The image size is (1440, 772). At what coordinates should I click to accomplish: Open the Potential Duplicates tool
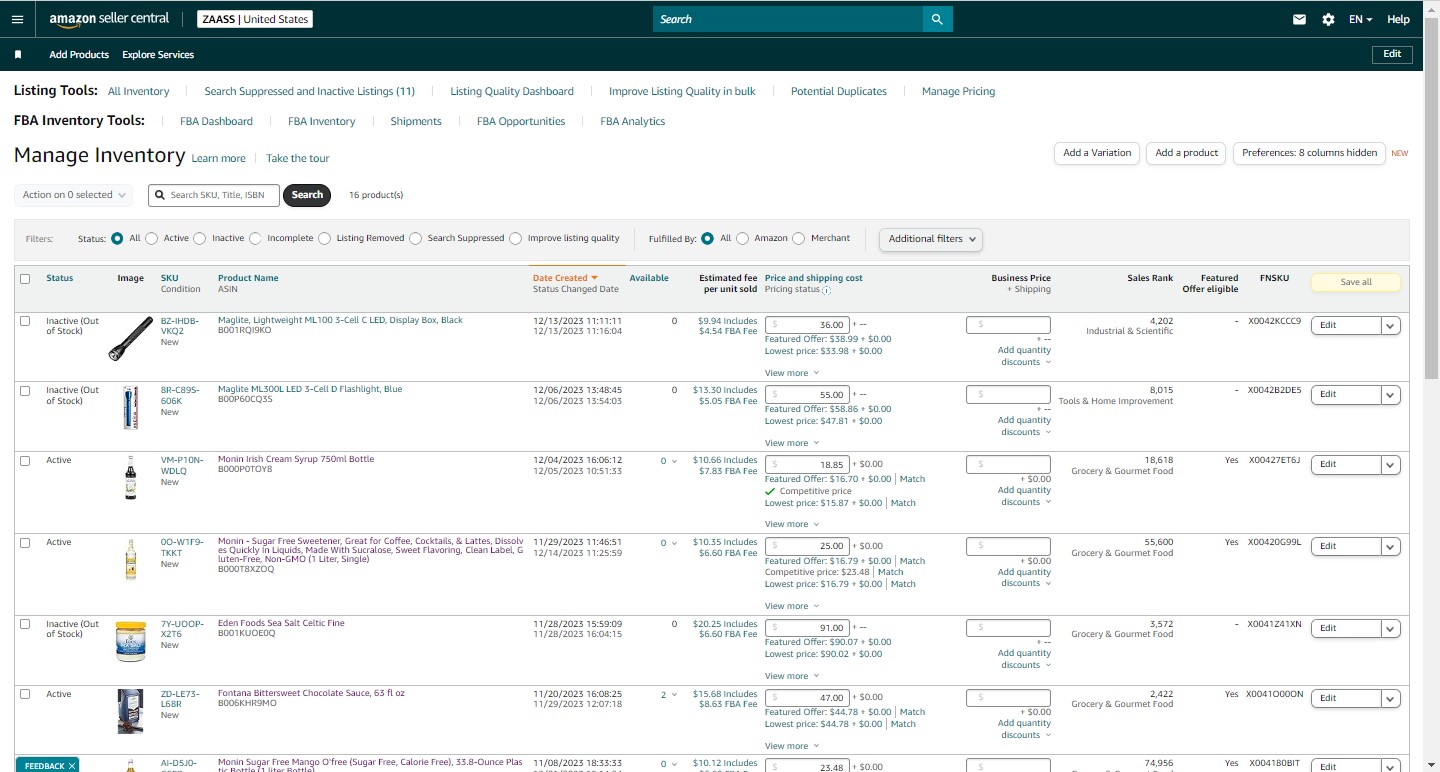click(x=838, y=91)
